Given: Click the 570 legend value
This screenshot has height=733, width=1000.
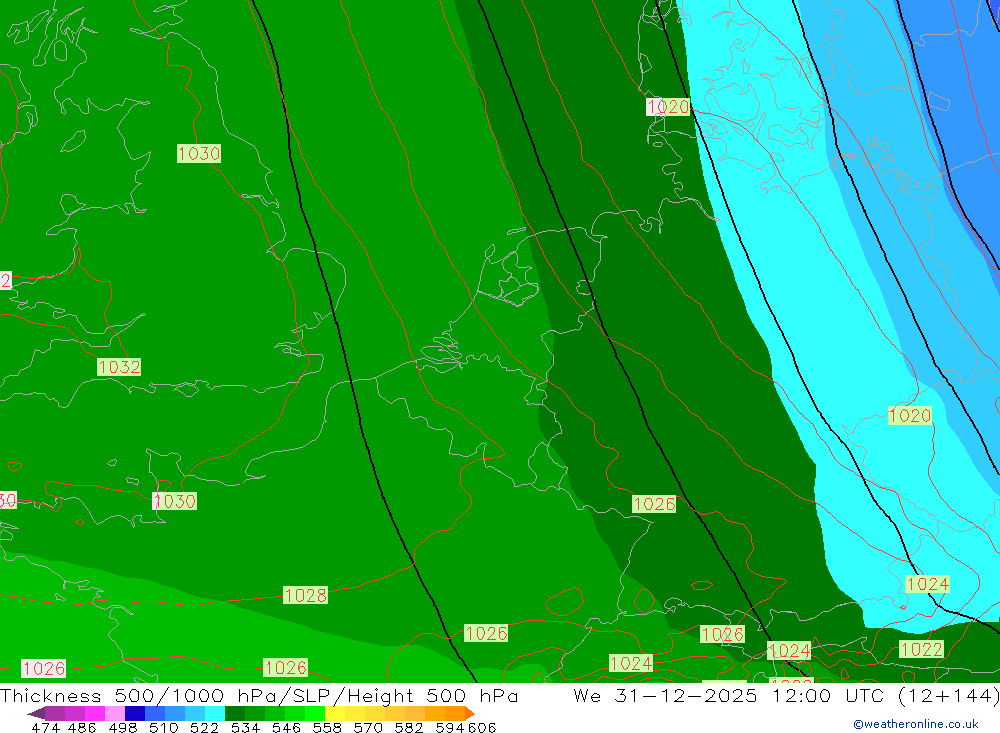Looking at the screenshot, I should (367, 728).
